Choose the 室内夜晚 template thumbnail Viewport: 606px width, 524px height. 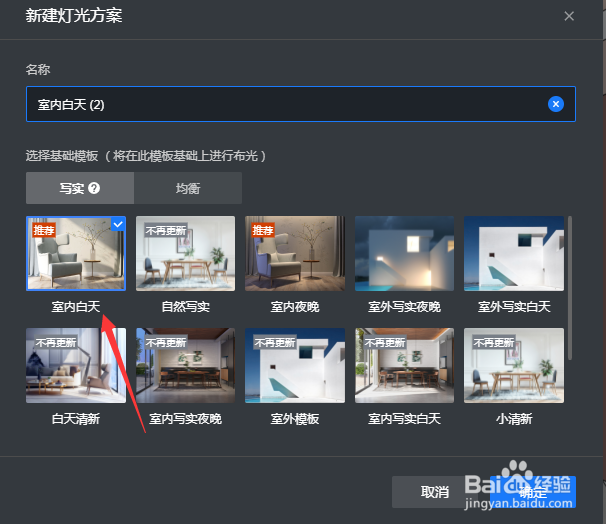[295, 253]
